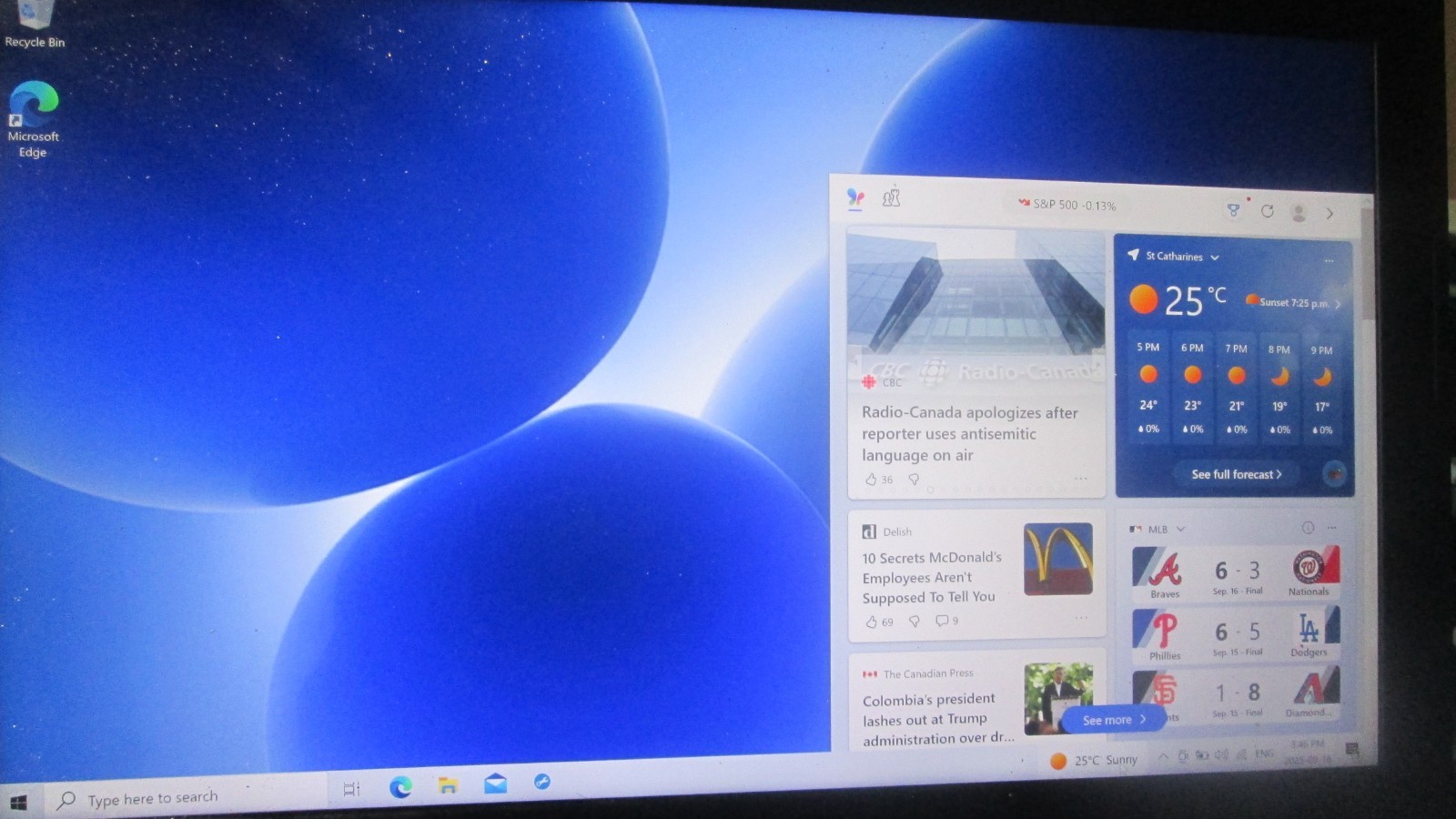This screenshot has height=819, width=1456.
Task: Select the My Feed tab icon
Action: pyautogui.click(x=855, y=197)
